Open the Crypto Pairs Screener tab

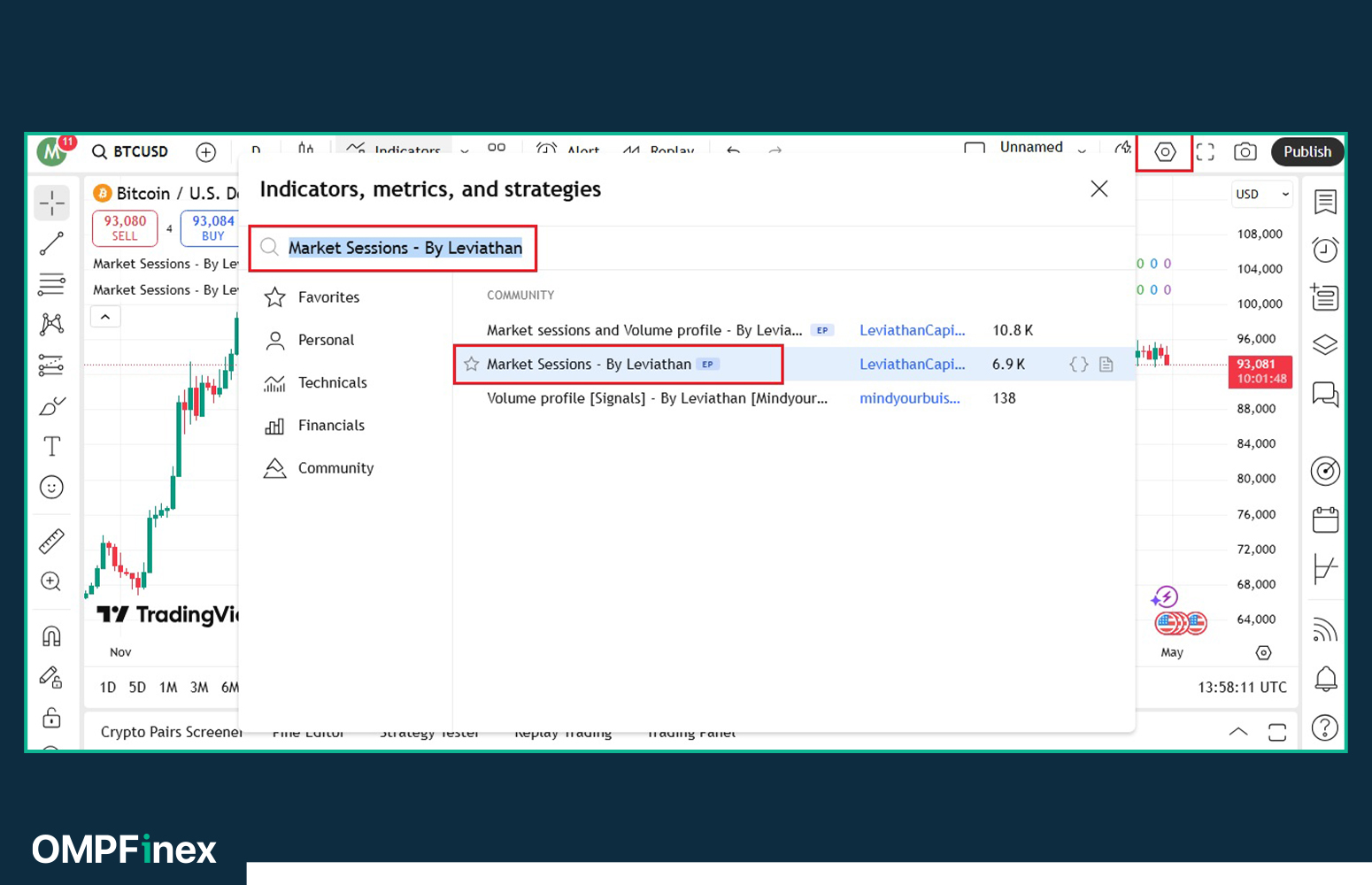171,732
